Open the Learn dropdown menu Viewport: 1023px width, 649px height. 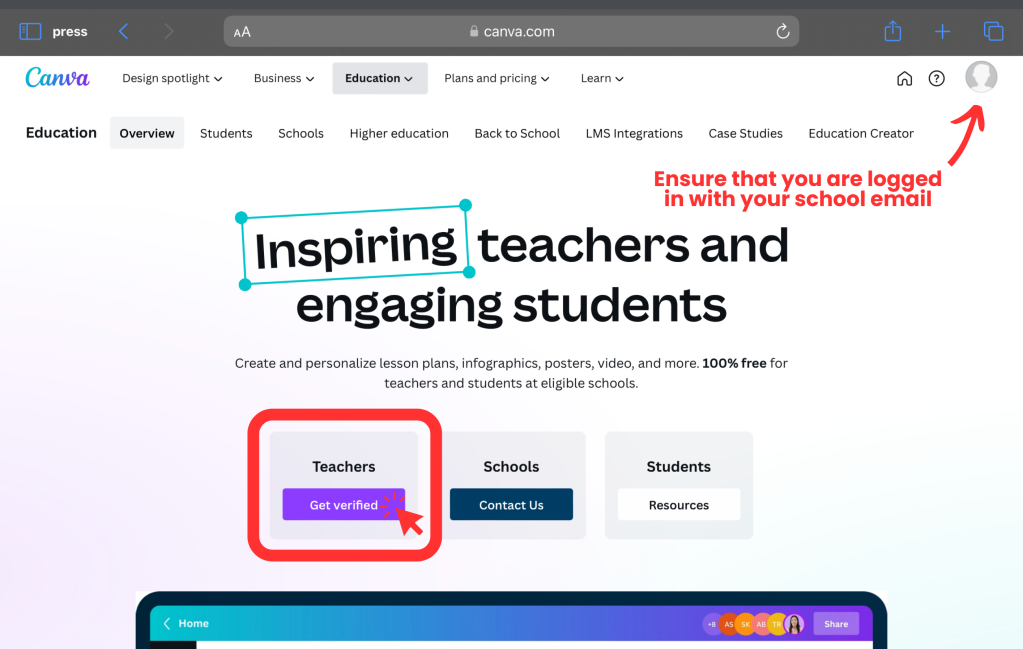pos(602,78)
